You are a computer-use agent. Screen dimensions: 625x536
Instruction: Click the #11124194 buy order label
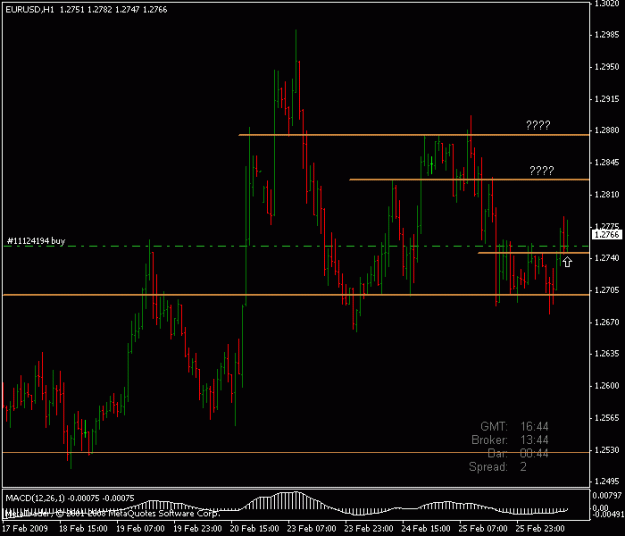click(x=36, y=241)
